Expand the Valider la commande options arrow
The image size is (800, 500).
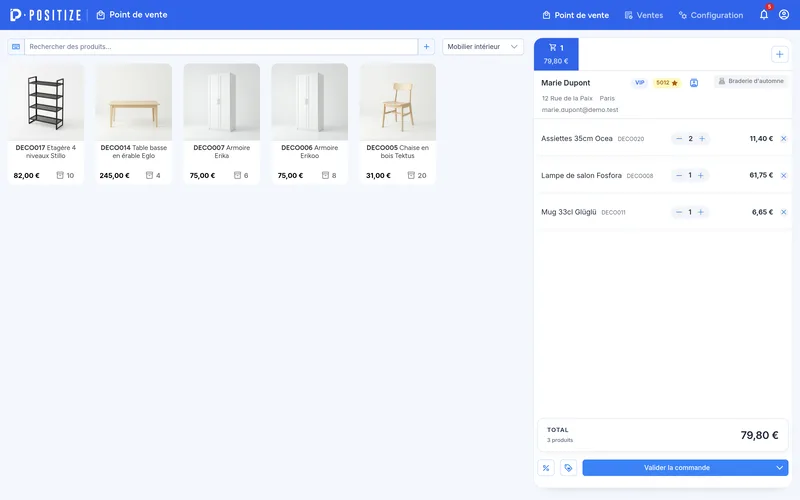coord(779,468)
